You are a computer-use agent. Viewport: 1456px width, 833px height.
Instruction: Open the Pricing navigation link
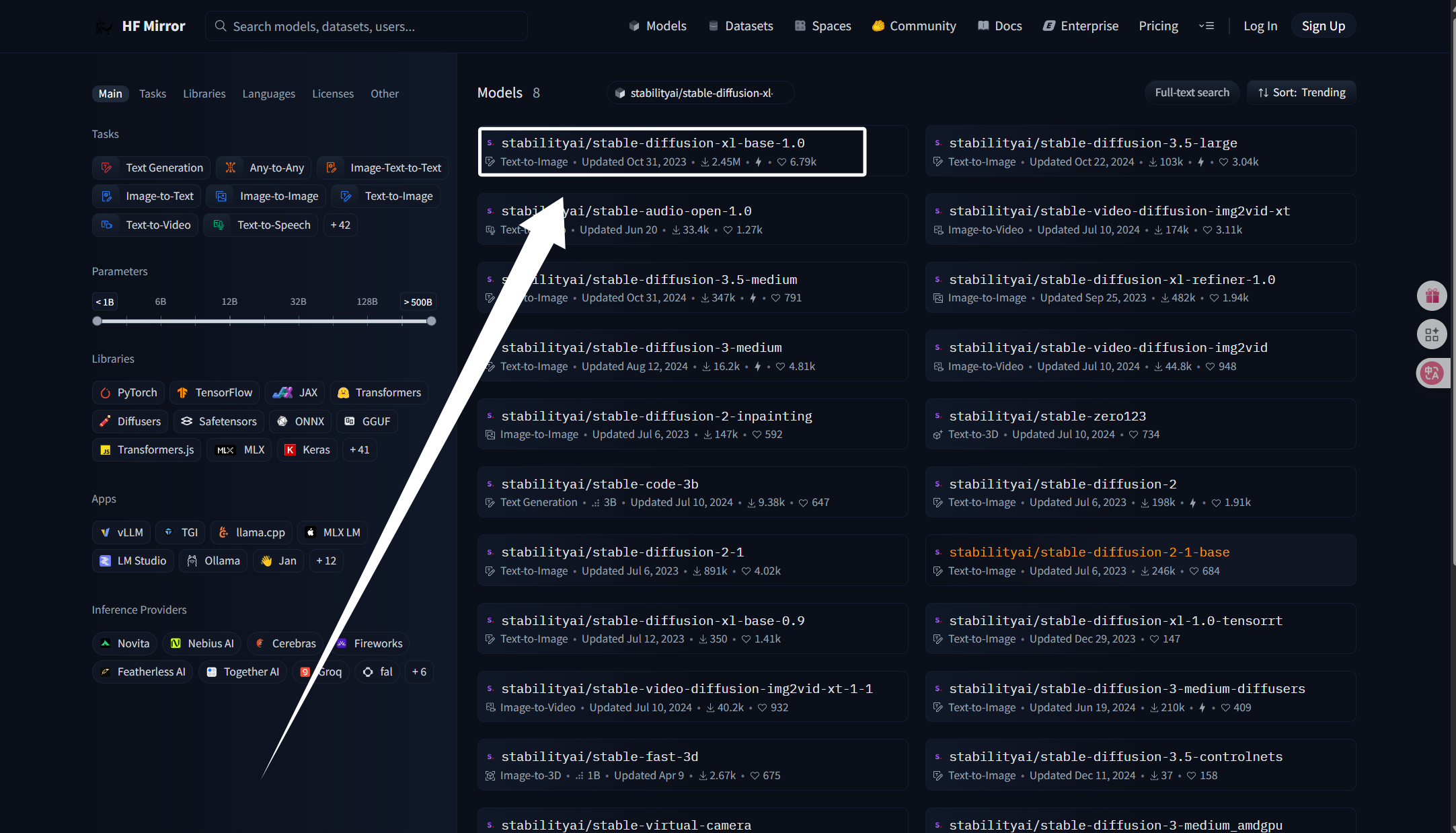tap(1158, 26)
